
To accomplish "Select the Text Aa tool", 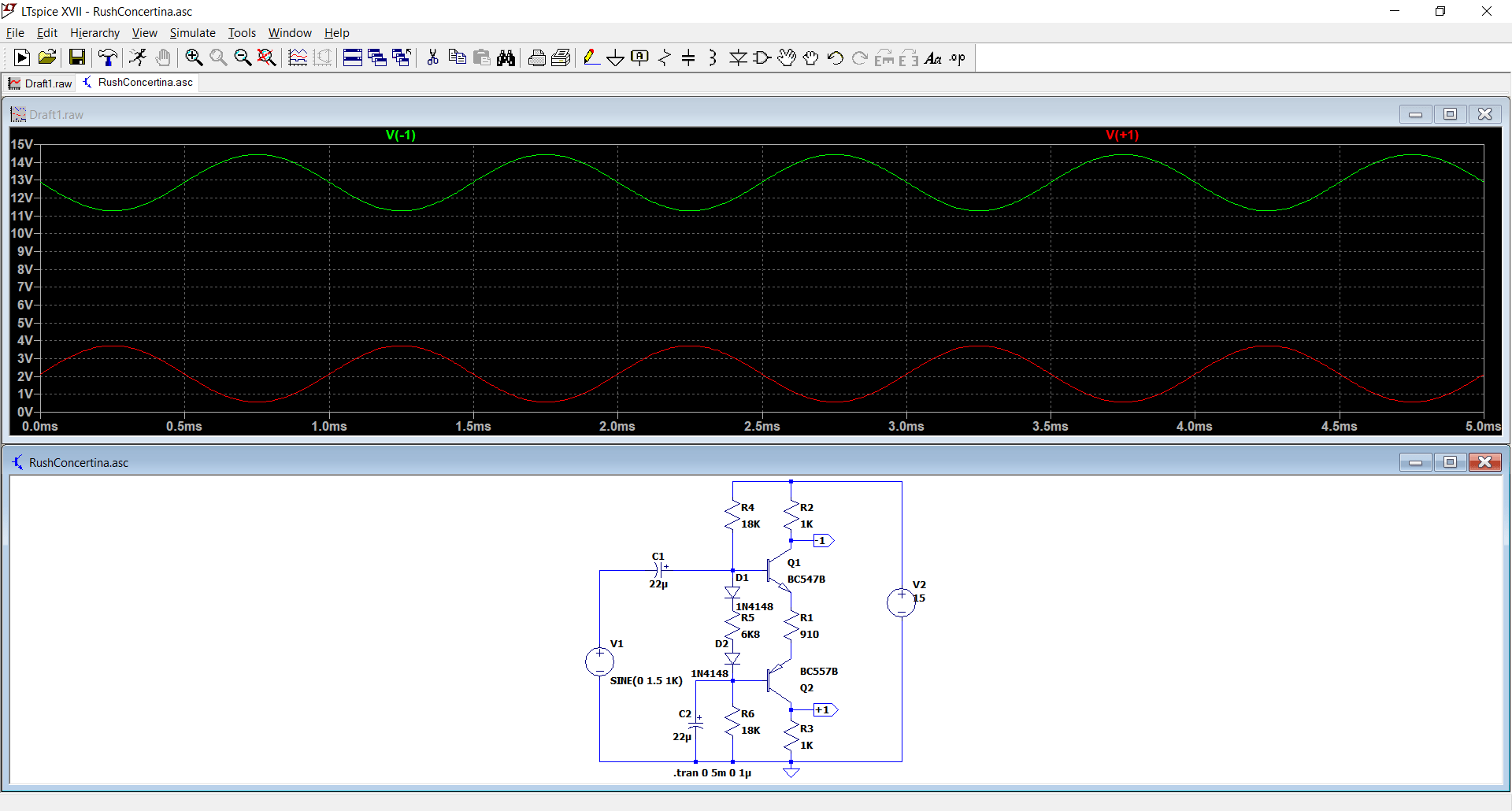I will 933,57.
